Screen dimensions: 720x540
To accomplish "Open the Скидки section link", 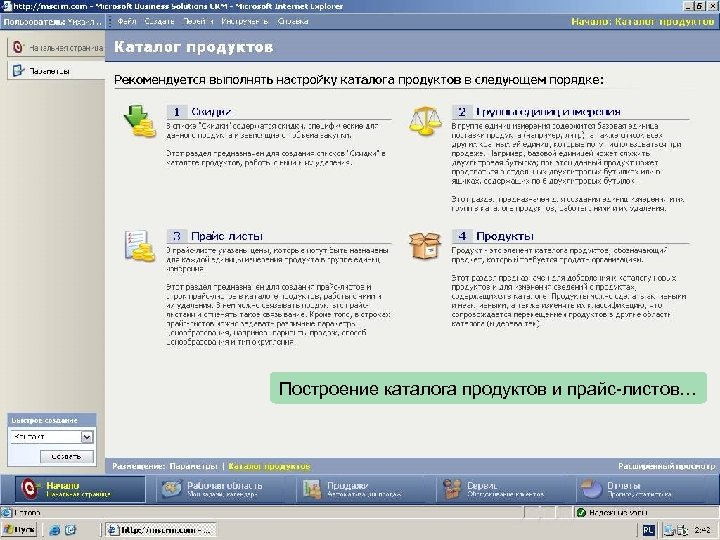I will point(211,112).
